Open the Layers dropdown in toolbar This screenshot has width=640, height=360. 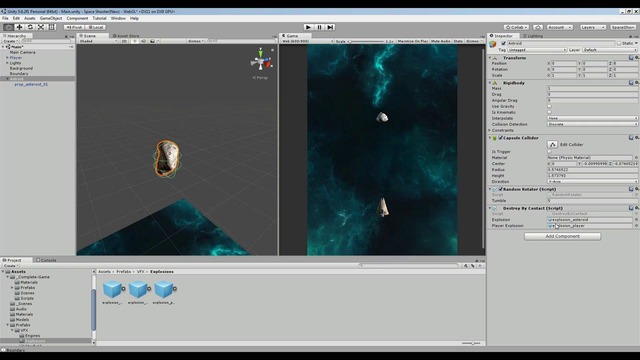[593, 27]
